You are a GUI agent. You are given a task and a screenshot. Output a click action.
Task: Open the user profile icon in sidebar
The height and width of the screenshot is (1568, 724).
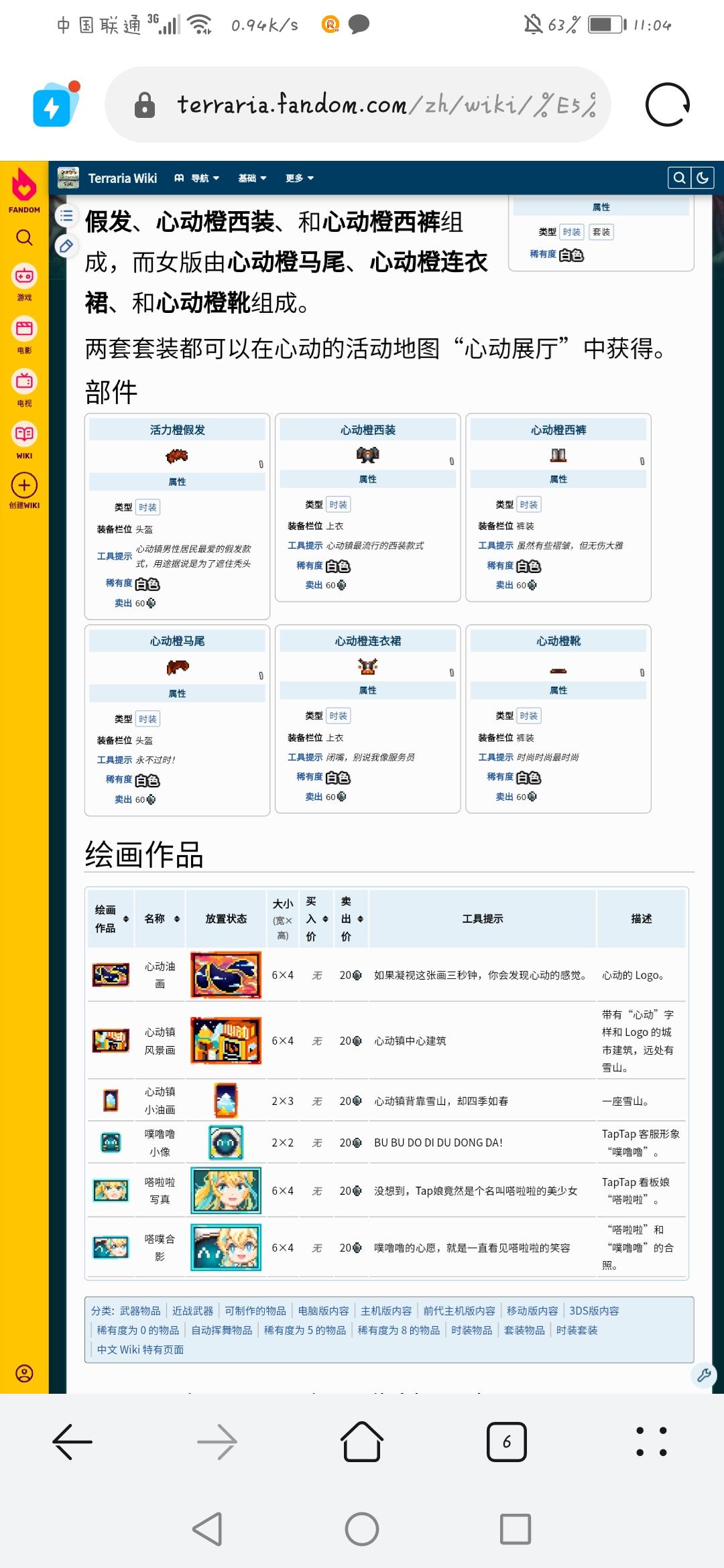(x=24, y=1374)
